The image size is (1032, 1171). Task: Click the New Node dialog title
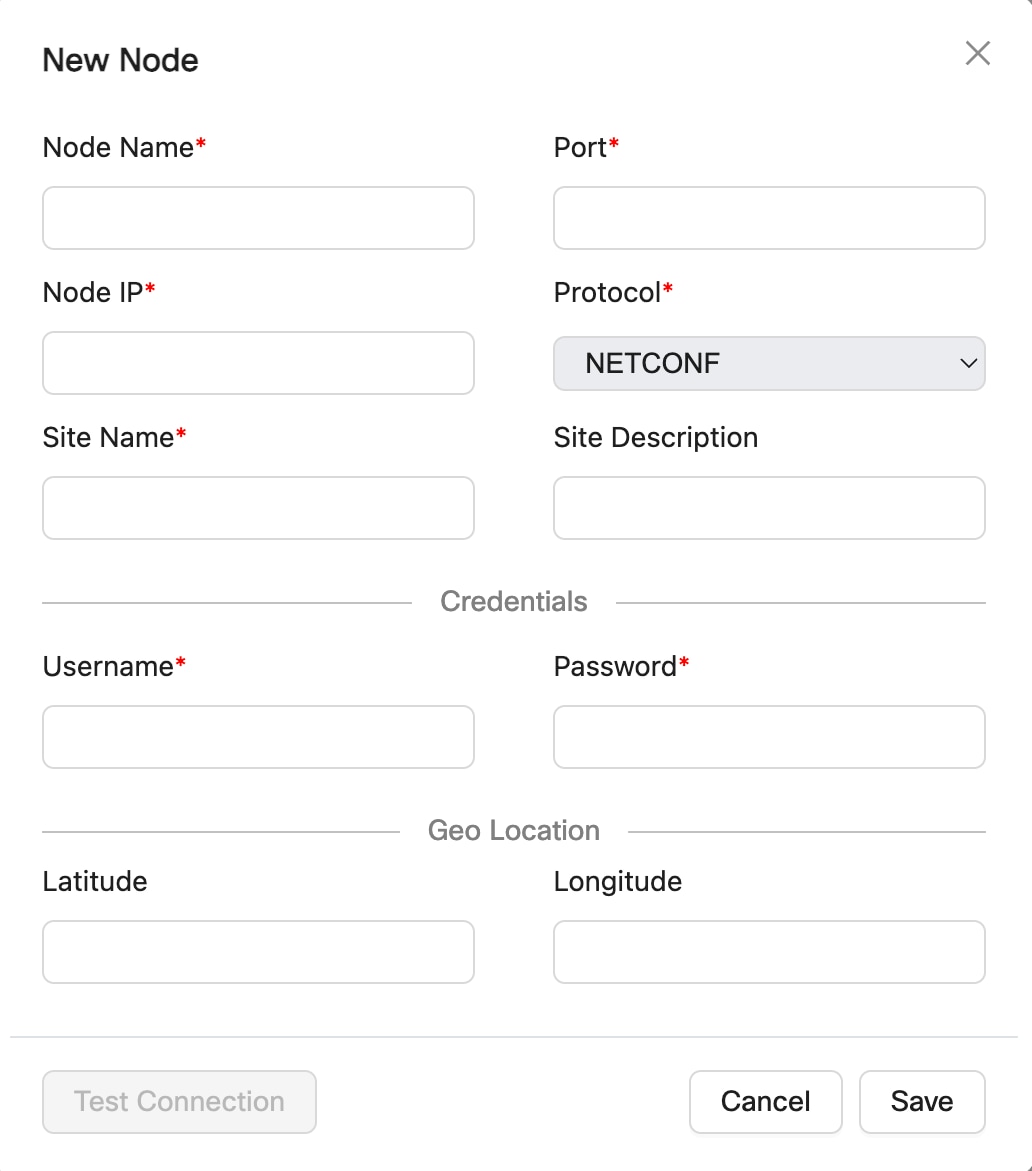pos(120,61)
